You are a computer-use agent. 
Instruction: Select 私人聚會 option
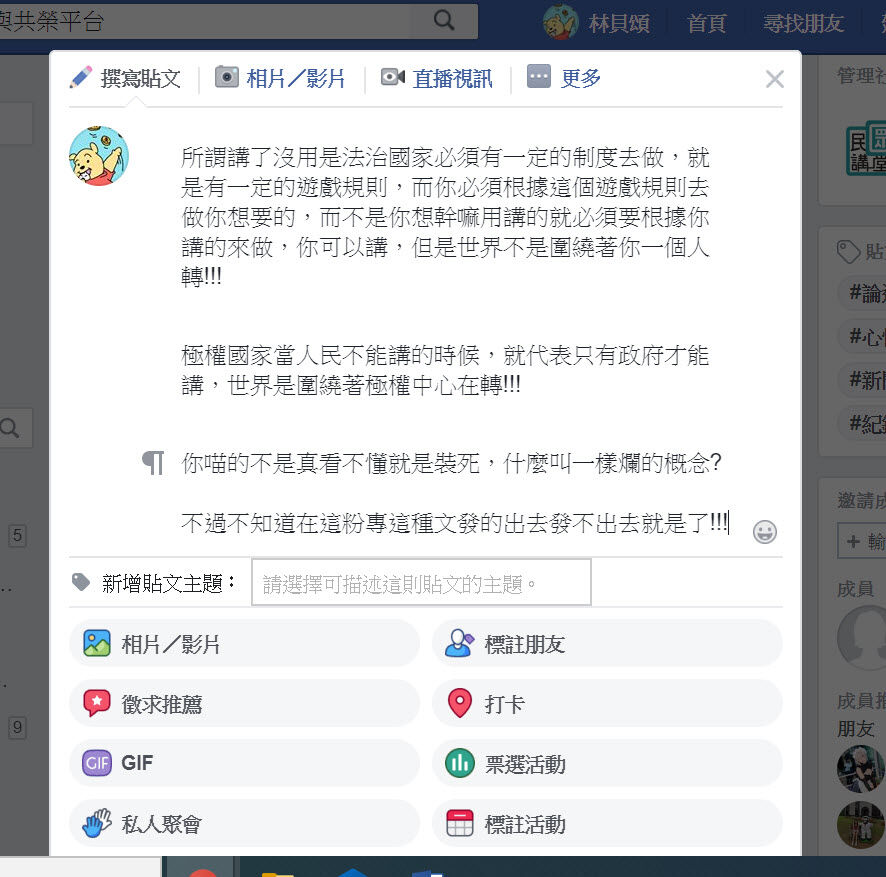pos(244,824)
